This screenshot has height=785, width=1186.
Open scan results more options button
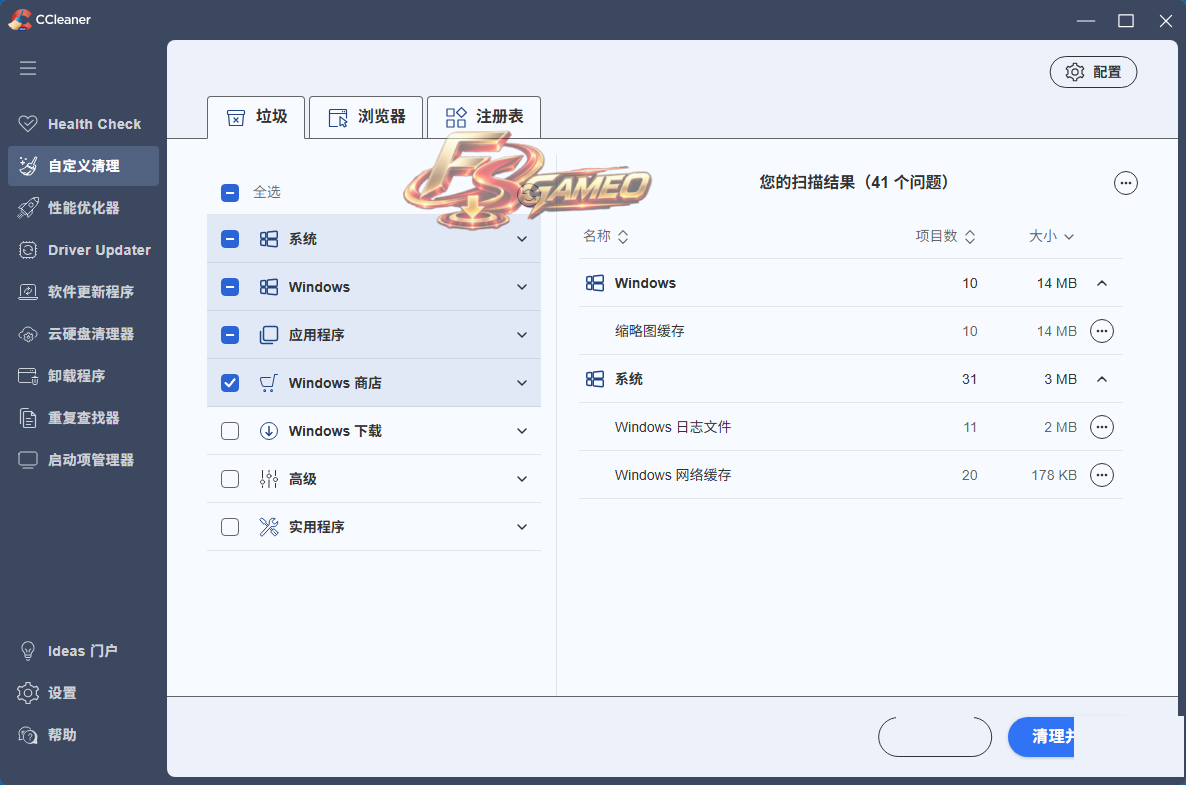pyautogui.click(x=1125, y=183)
